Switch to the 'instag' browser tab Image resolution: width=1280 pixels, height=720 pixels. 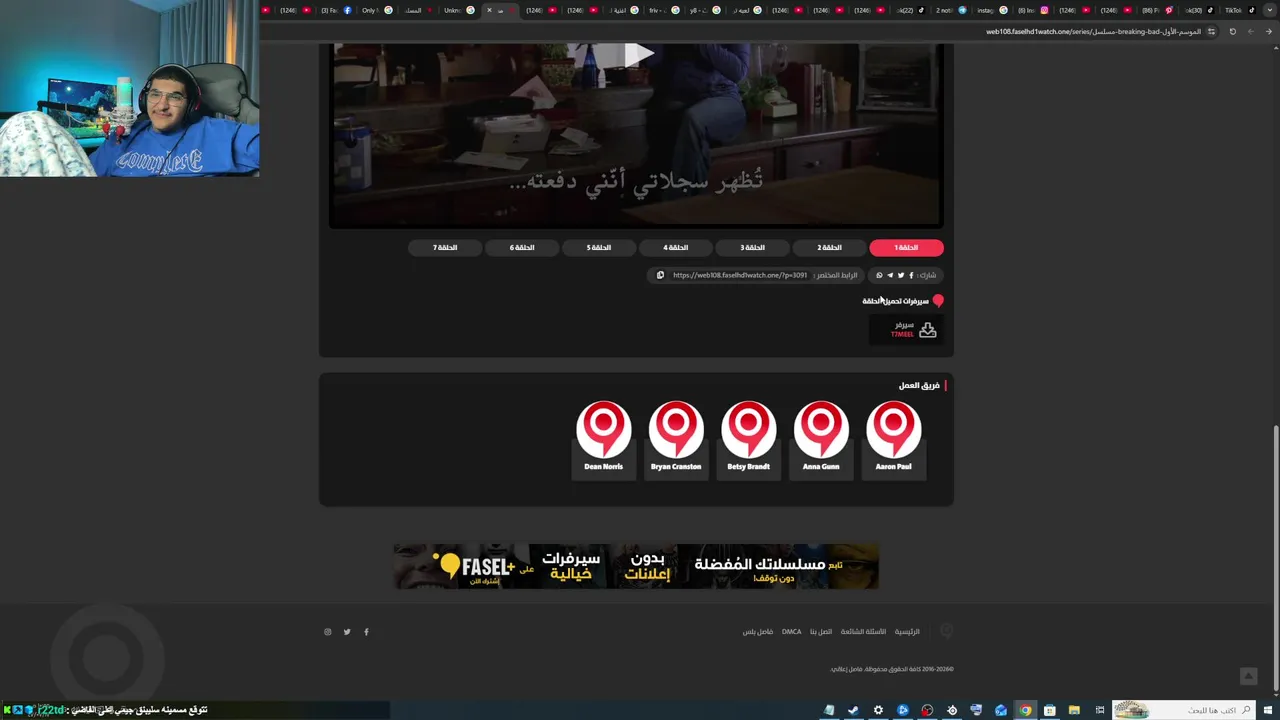[990, 10]
